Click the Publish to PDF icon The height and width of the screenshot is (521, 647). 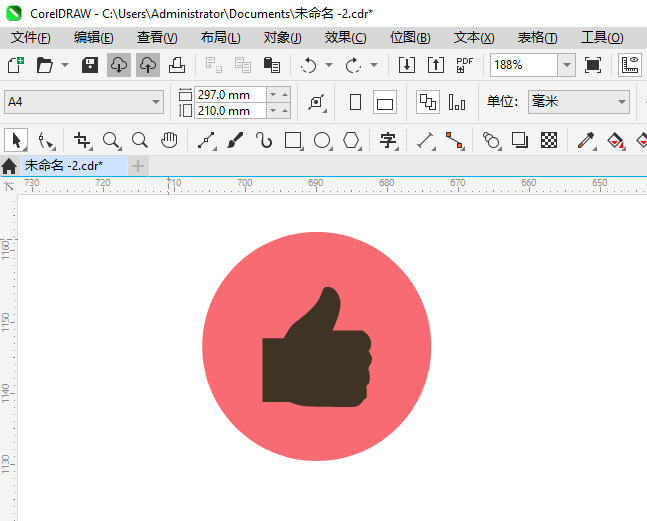tap(465, 65)
